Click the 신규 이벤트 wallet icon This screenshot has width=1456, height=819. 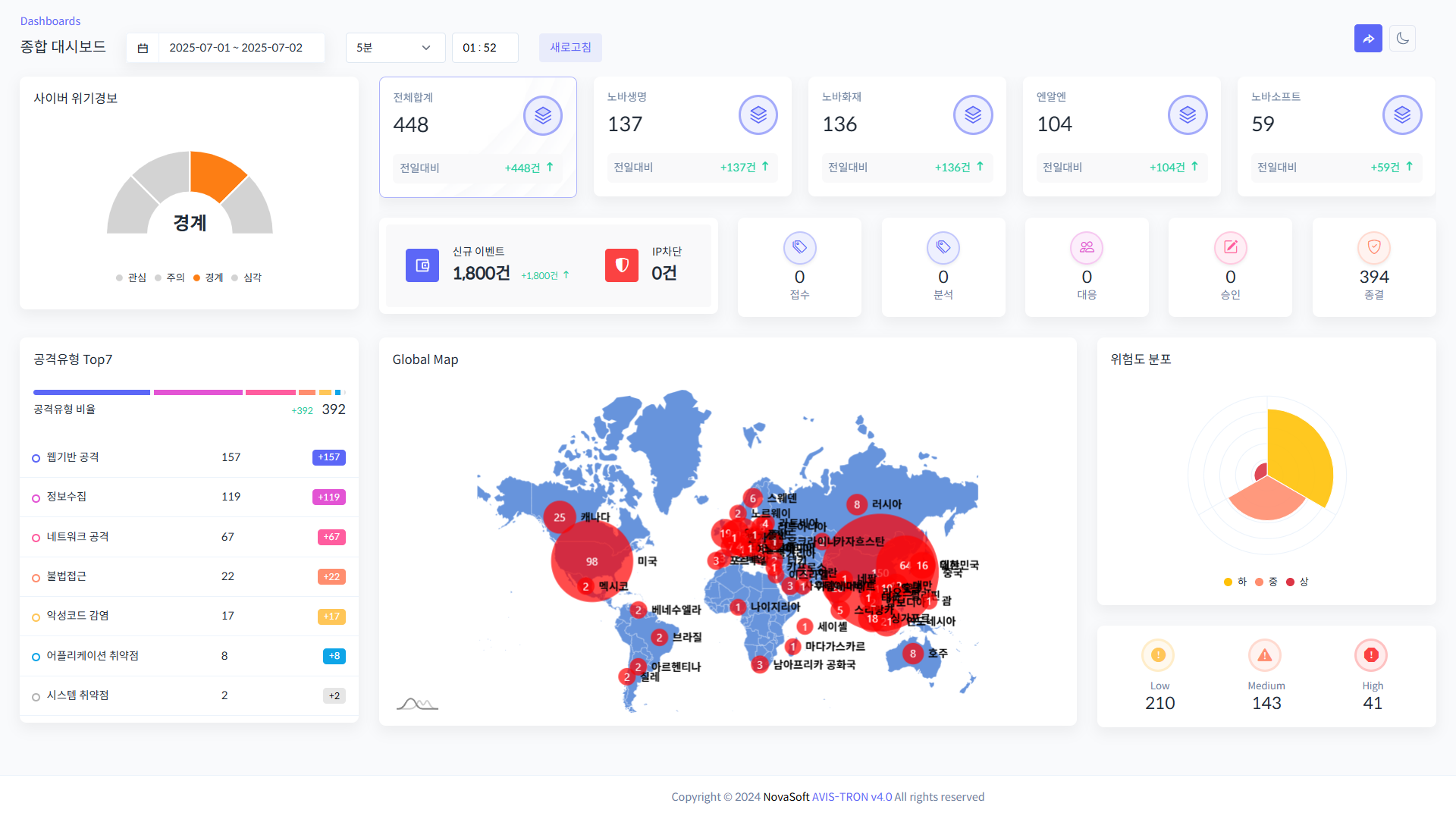422,265
